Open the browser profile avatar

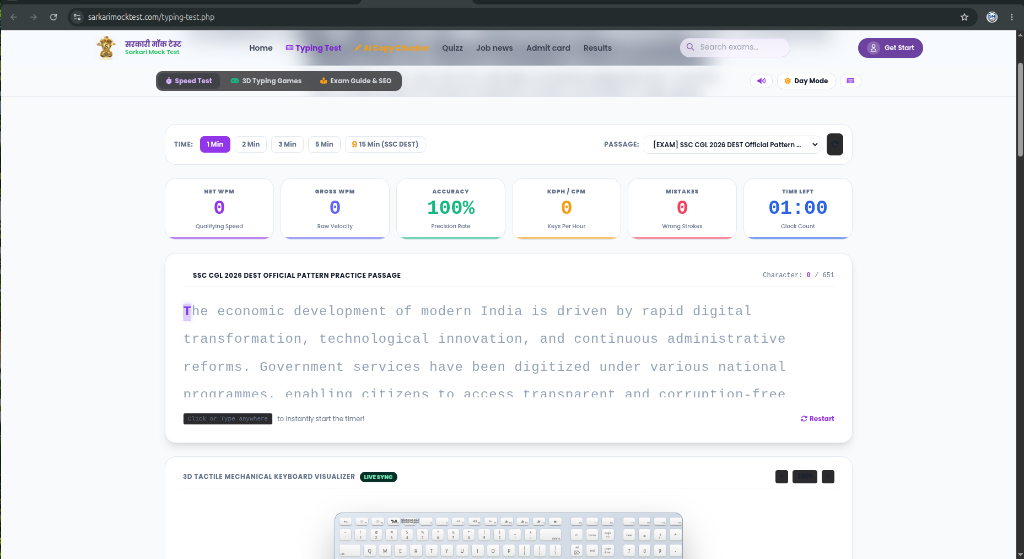click(992, 17)
